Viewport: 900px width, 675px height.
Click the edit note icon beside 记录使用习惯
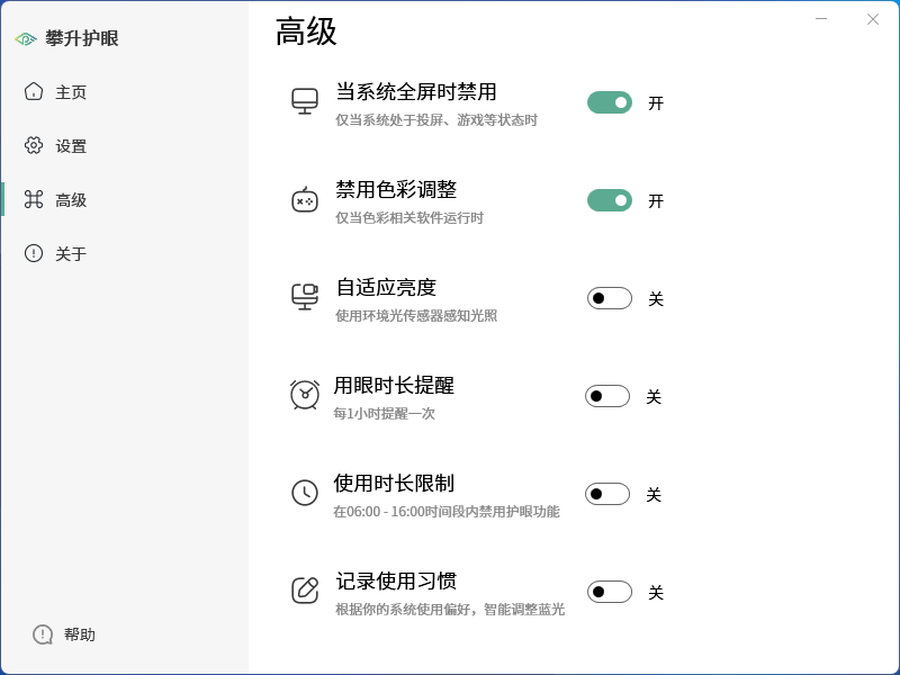tap(305, 590)
